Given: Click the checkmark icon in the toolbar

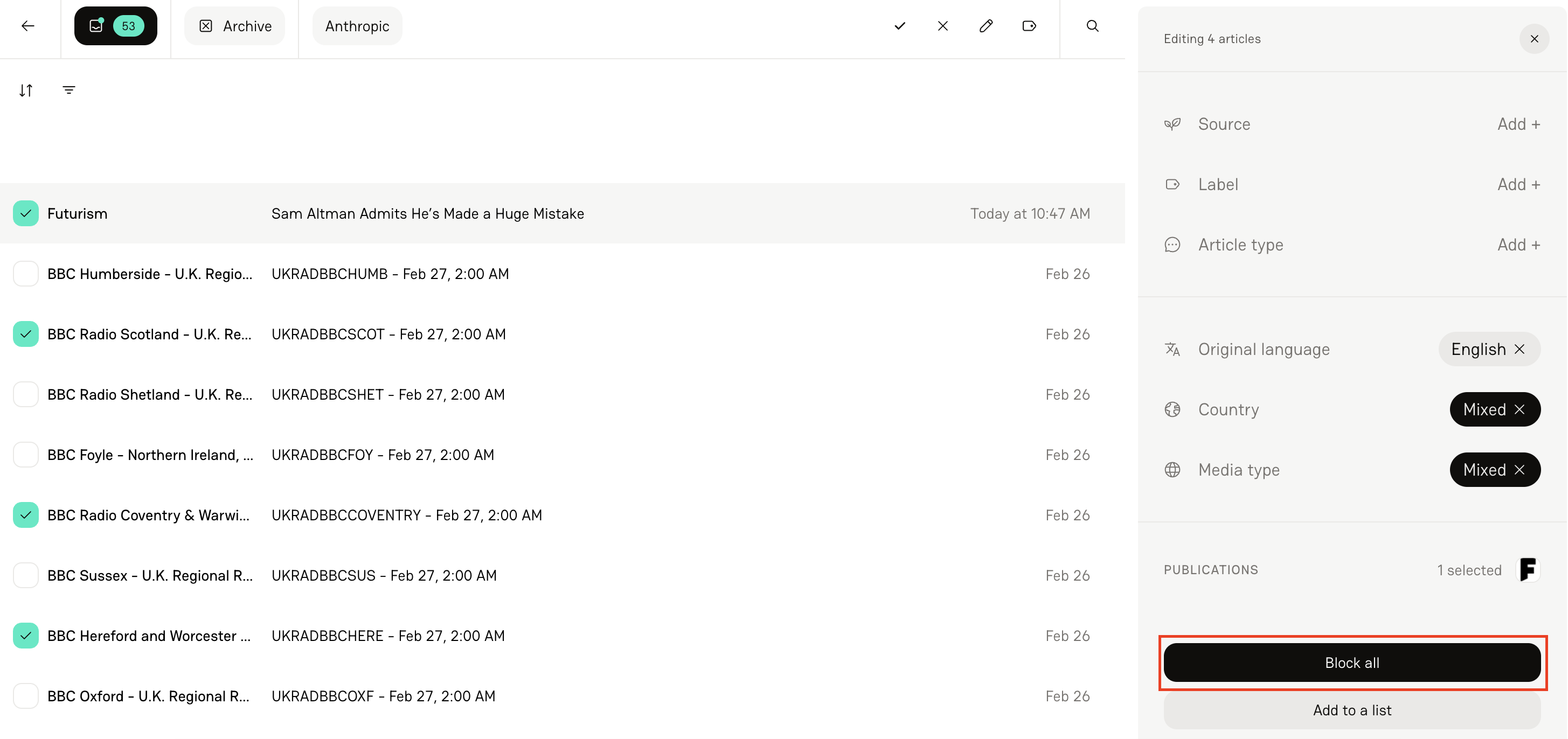Looking at the screenshot, I should point(899,26).
